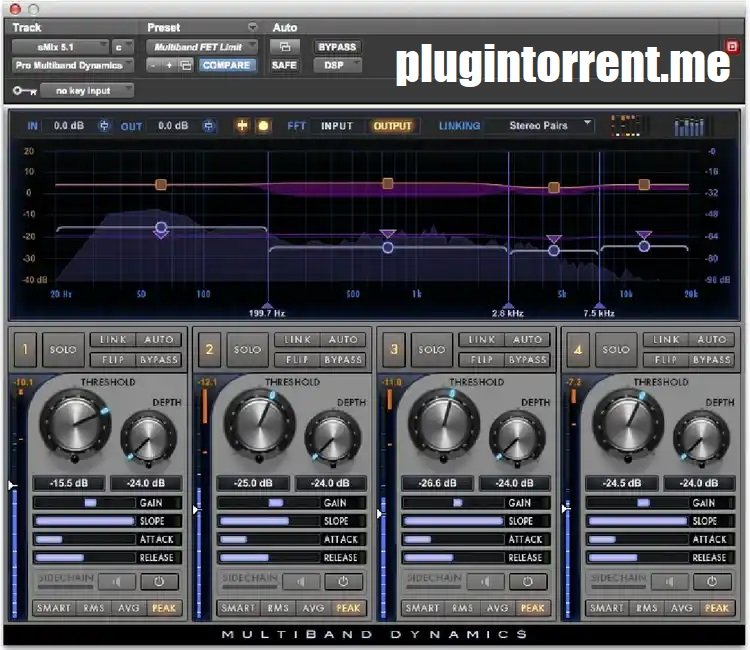Click band 2 sidechain listen speaker icon
Image resolution: width=750 pixels, height=650 pixels.
click(301, 582)
